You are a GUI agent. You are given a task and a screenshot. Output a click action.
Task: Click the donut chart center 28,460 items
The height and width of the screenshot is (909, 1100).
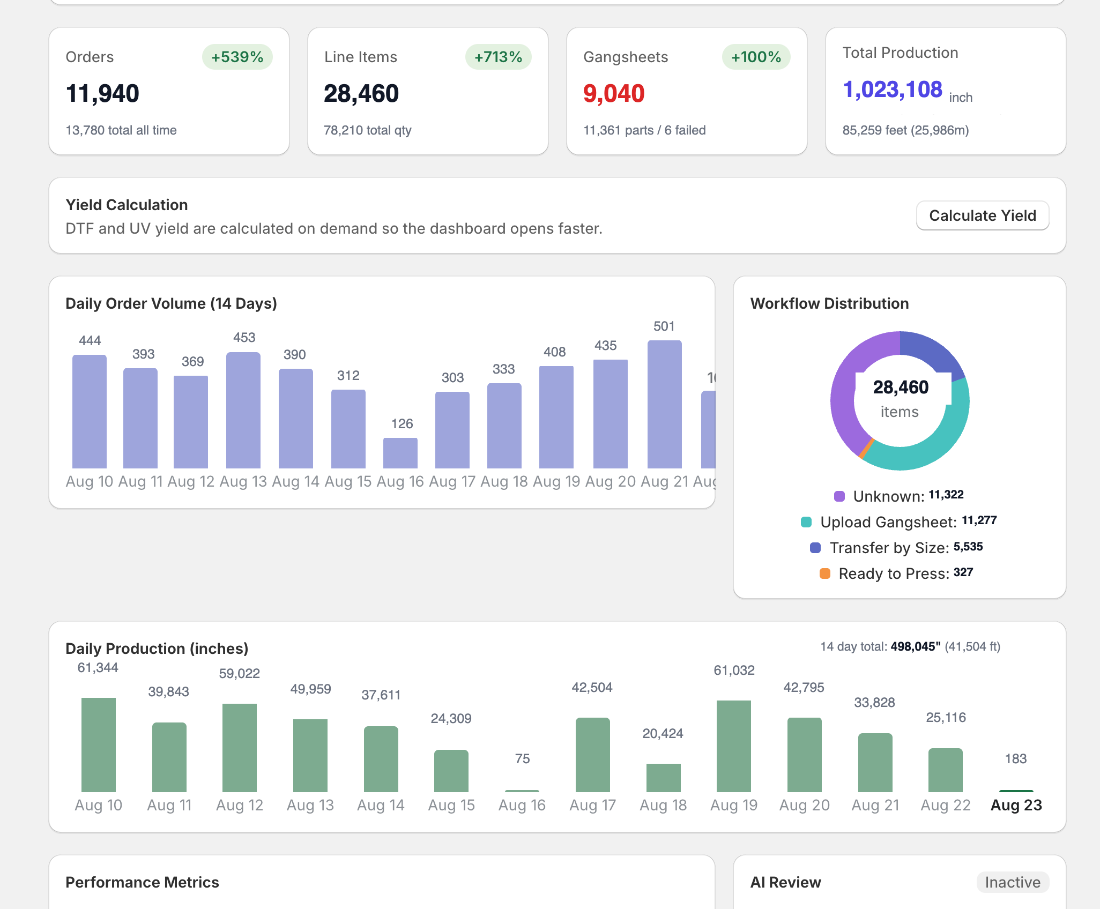click(x=900, y=398)
